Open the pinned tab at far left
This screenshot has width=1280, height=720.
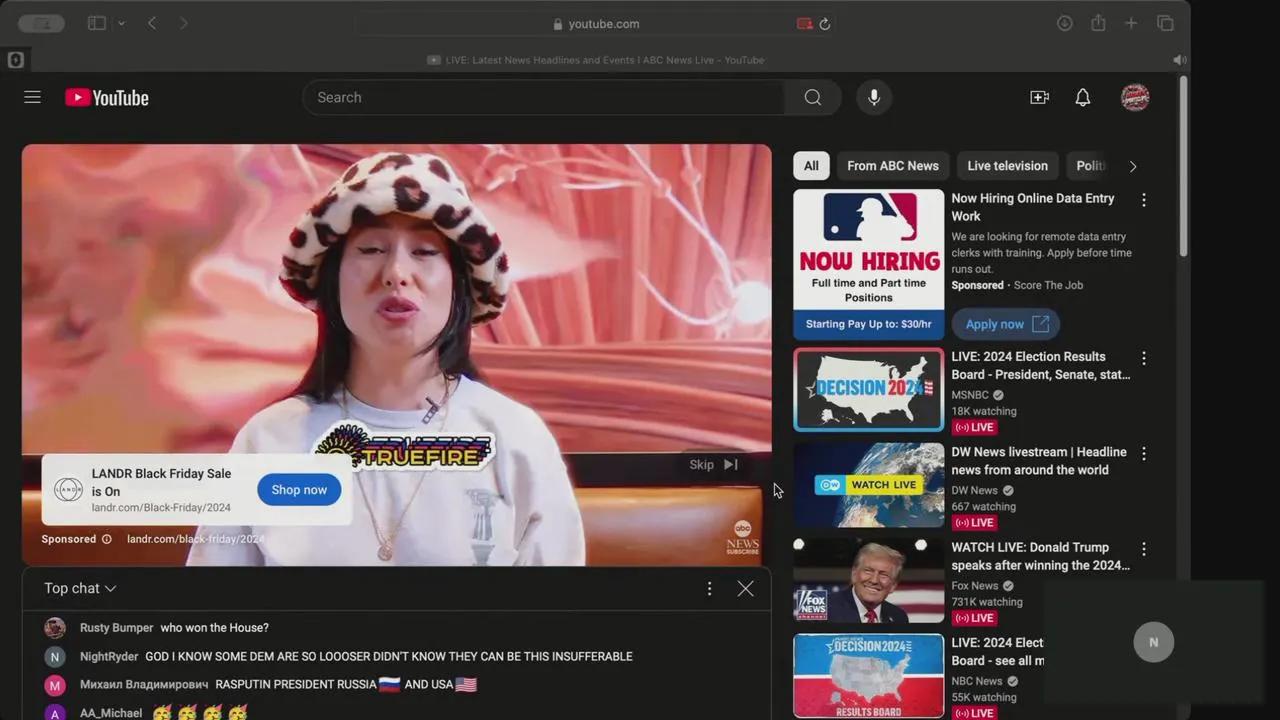[15, 60]
